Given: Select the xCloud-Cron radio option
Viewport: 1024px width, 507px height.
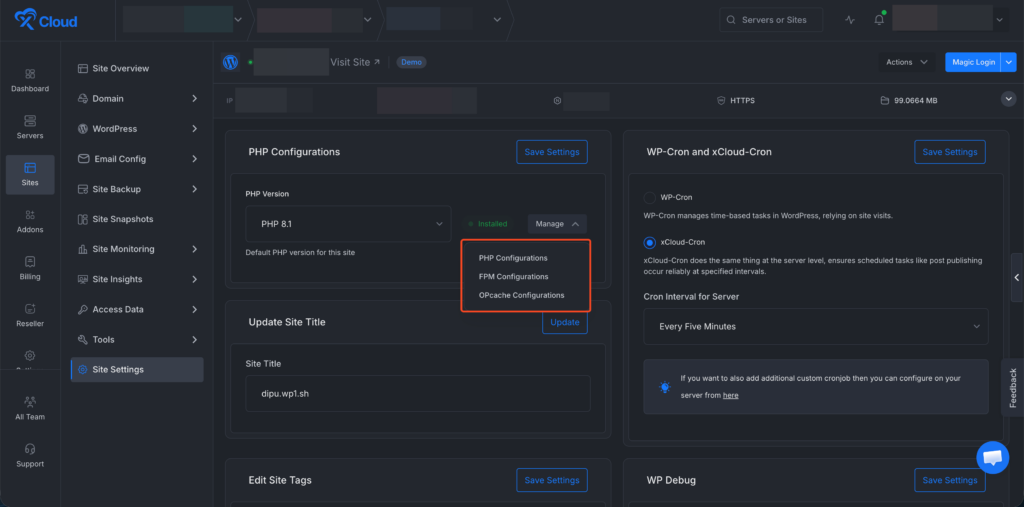Looking at the screenshot, I should [x=651, y=242].
